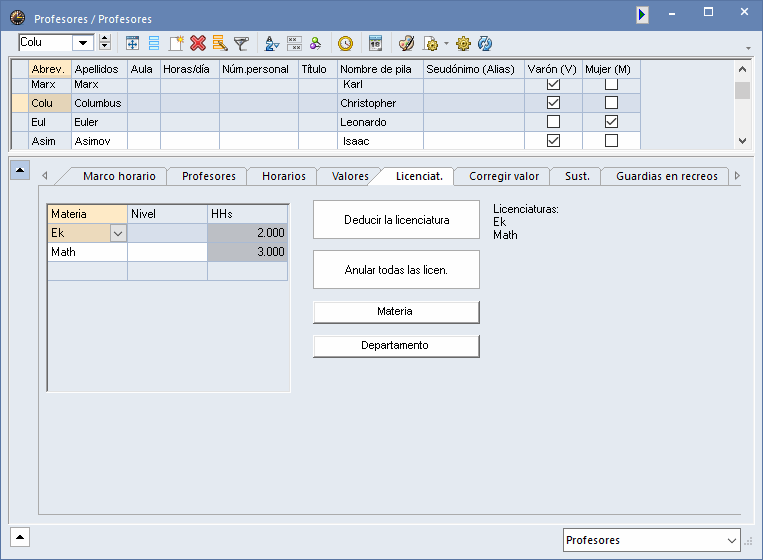Image resolution: width=763 pixels, height=560 pixels.
Task: Click the standalone yellow gear settings icon
Action: [463, 43]
